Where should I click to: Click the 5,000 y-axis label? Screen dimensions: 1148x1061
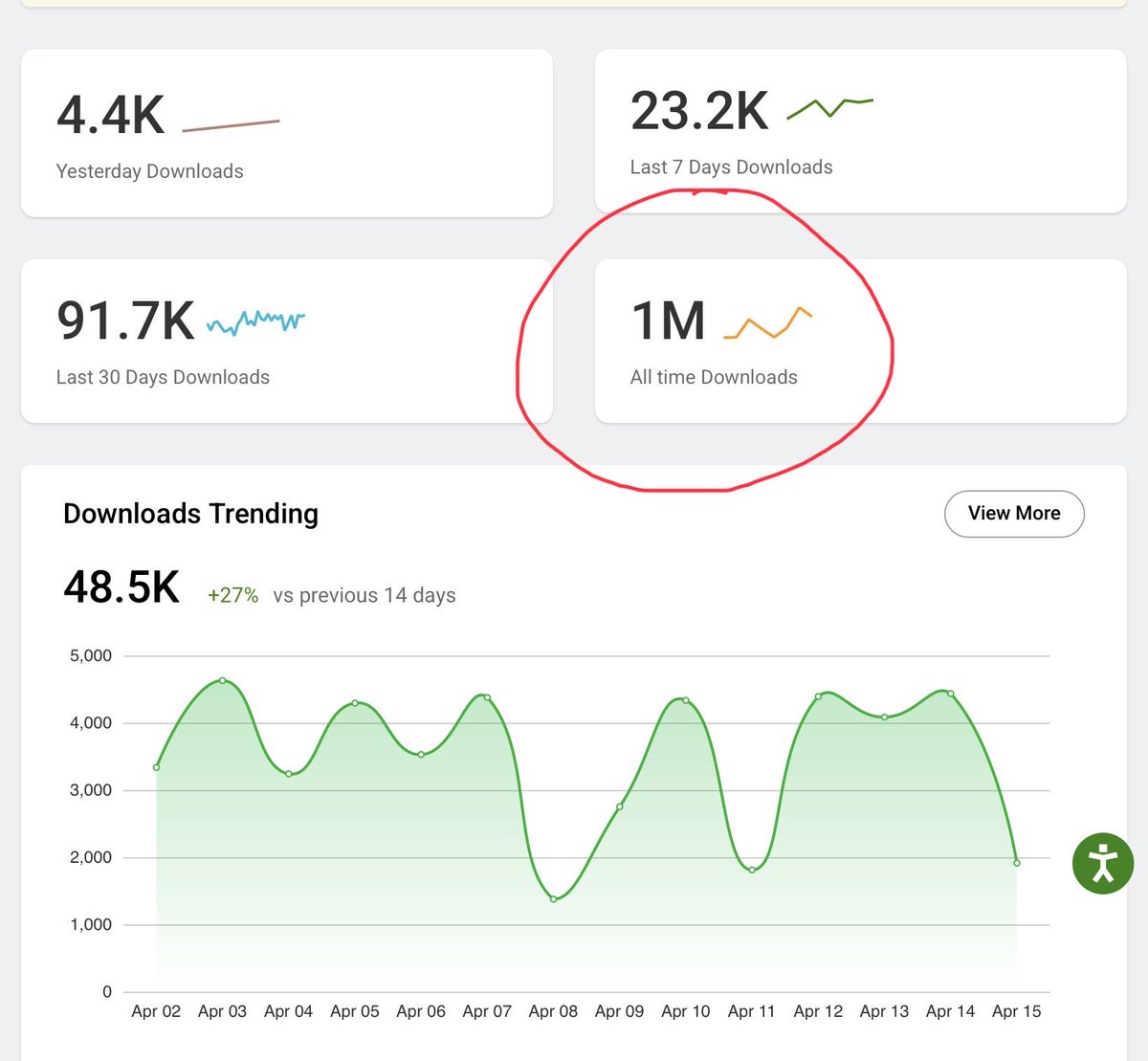91,656
